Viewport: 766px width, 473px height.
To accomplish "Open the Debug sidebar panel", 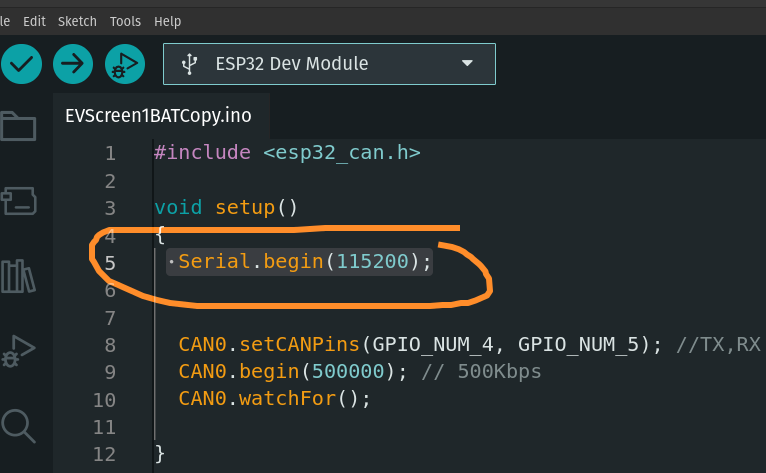I will (x=19, y=349).
